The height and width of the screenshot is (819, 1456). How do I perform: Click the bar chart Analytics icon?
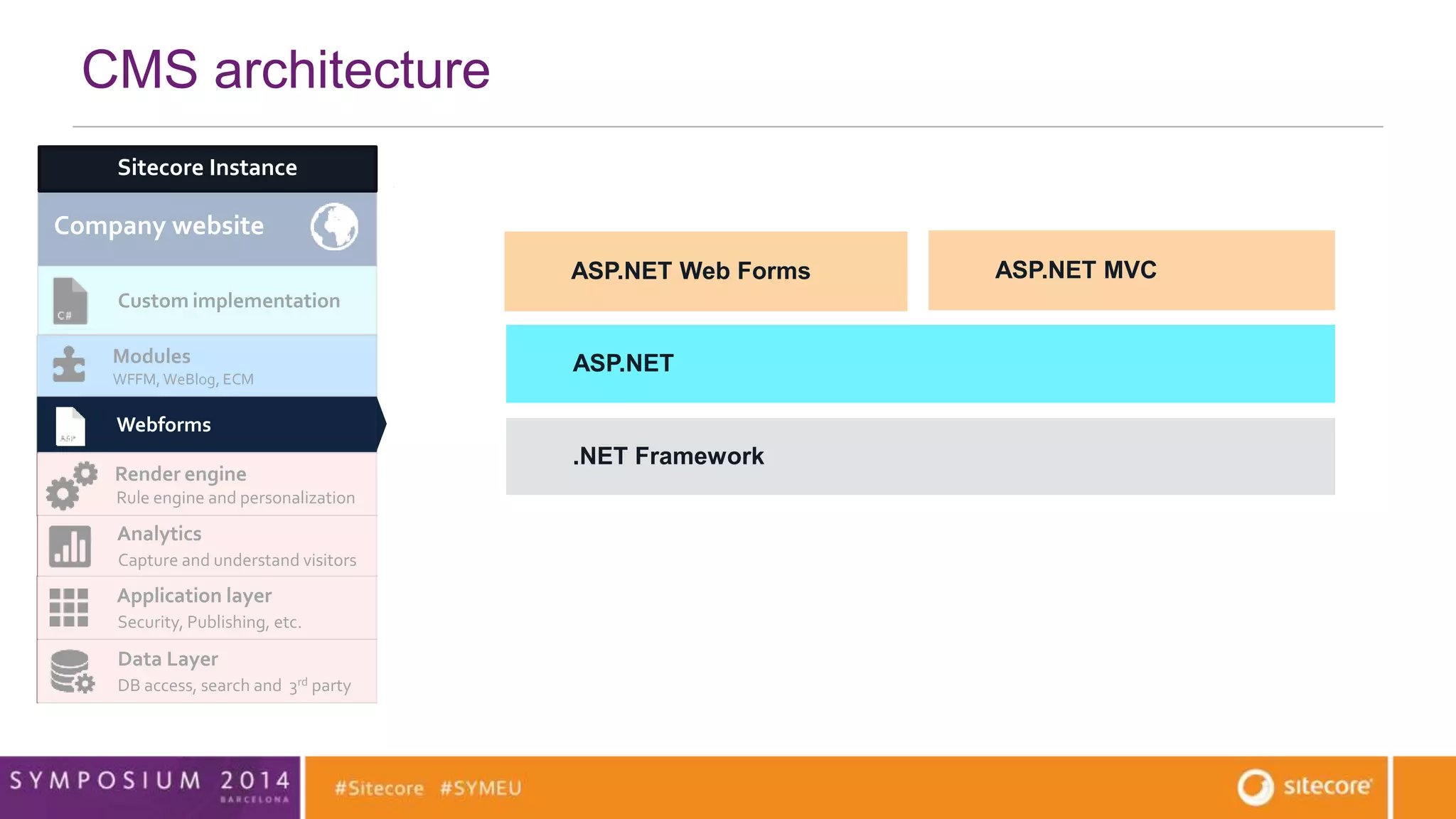pos(70,546)
